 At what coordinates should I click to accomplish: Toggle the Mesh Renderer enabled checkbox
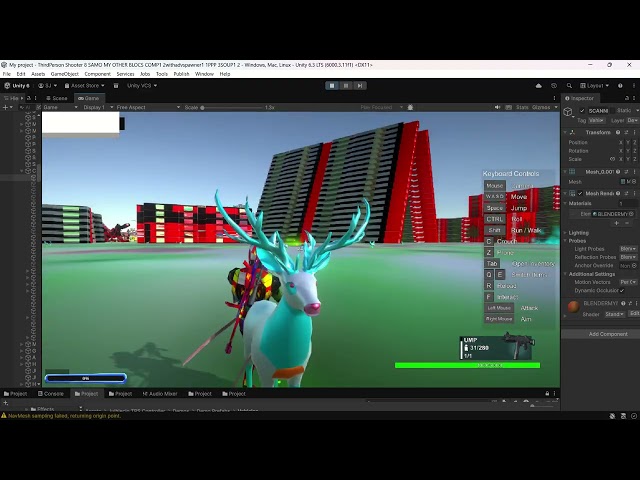pos(580,193)
